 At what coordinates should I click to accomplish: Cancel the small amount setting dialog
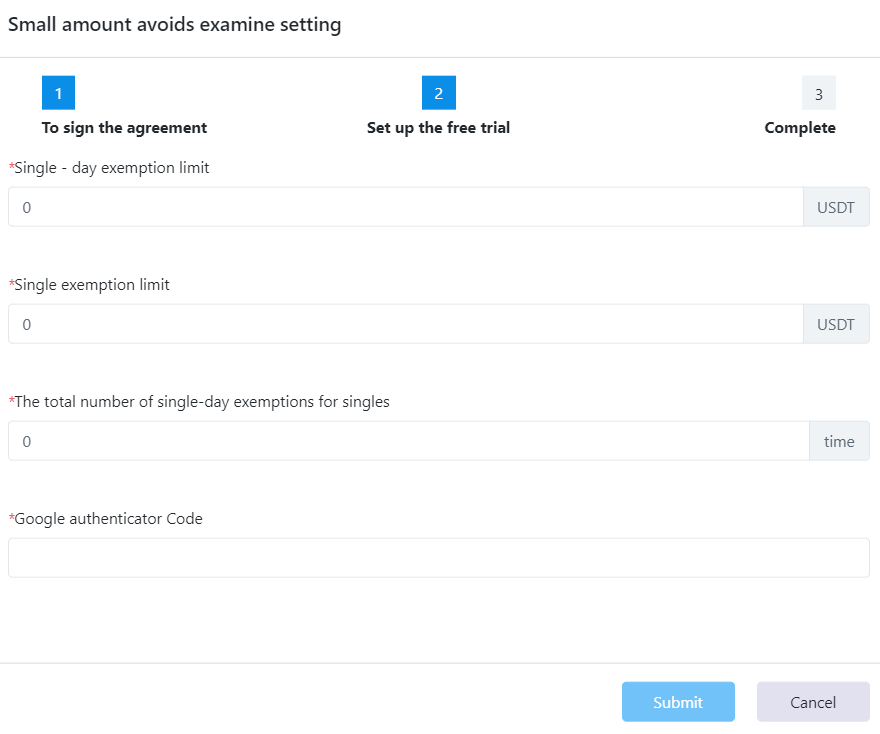click(x=813, y=702)
